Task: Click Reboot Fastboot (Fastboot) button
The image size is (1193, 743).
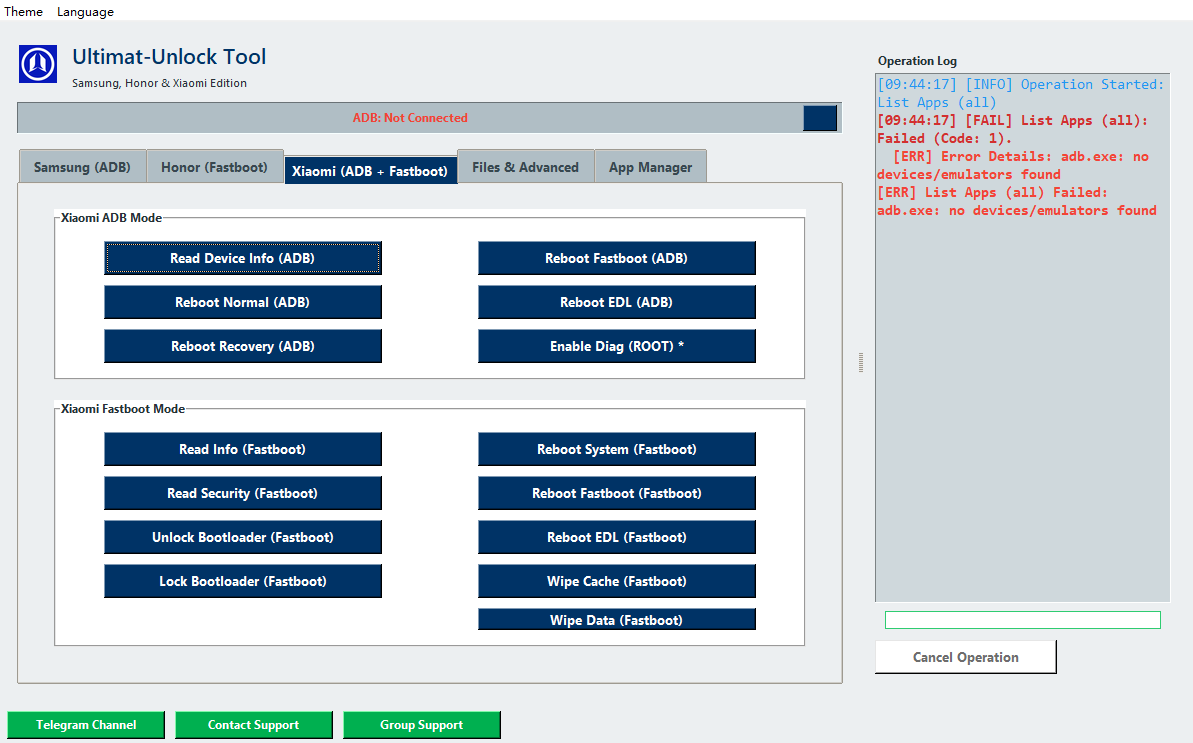Action: pyautogui.click(x=616, y=493)
